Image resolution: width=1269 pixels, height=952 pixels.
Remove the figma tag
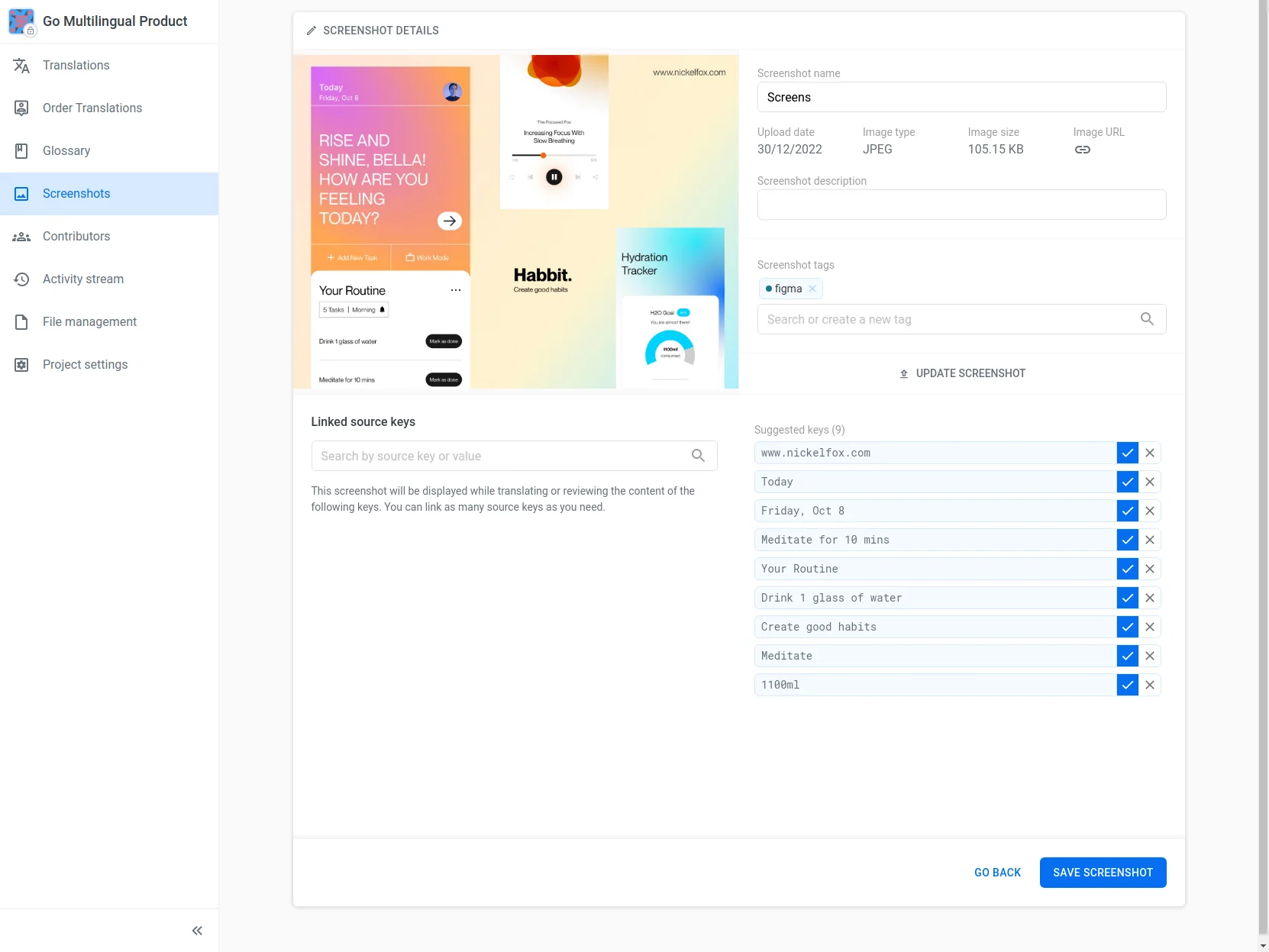[x=812, y=289]
